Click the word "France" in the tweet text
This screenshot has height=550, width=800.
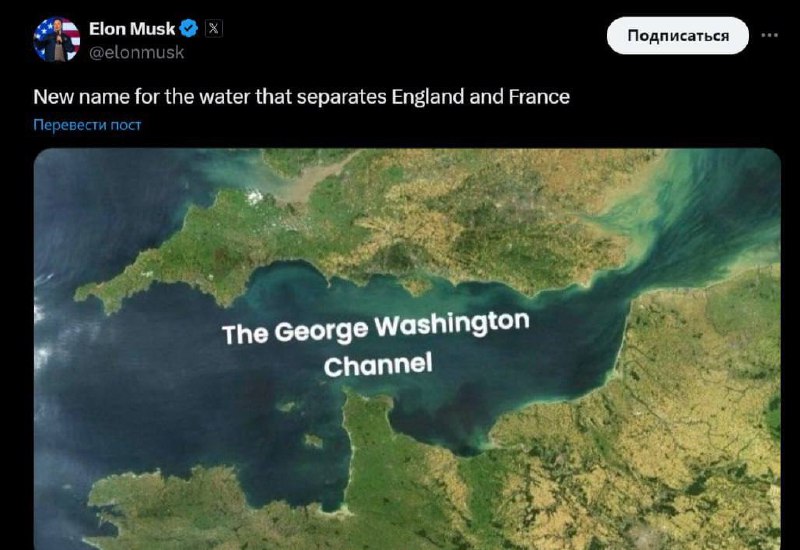(x=539, y=97)
